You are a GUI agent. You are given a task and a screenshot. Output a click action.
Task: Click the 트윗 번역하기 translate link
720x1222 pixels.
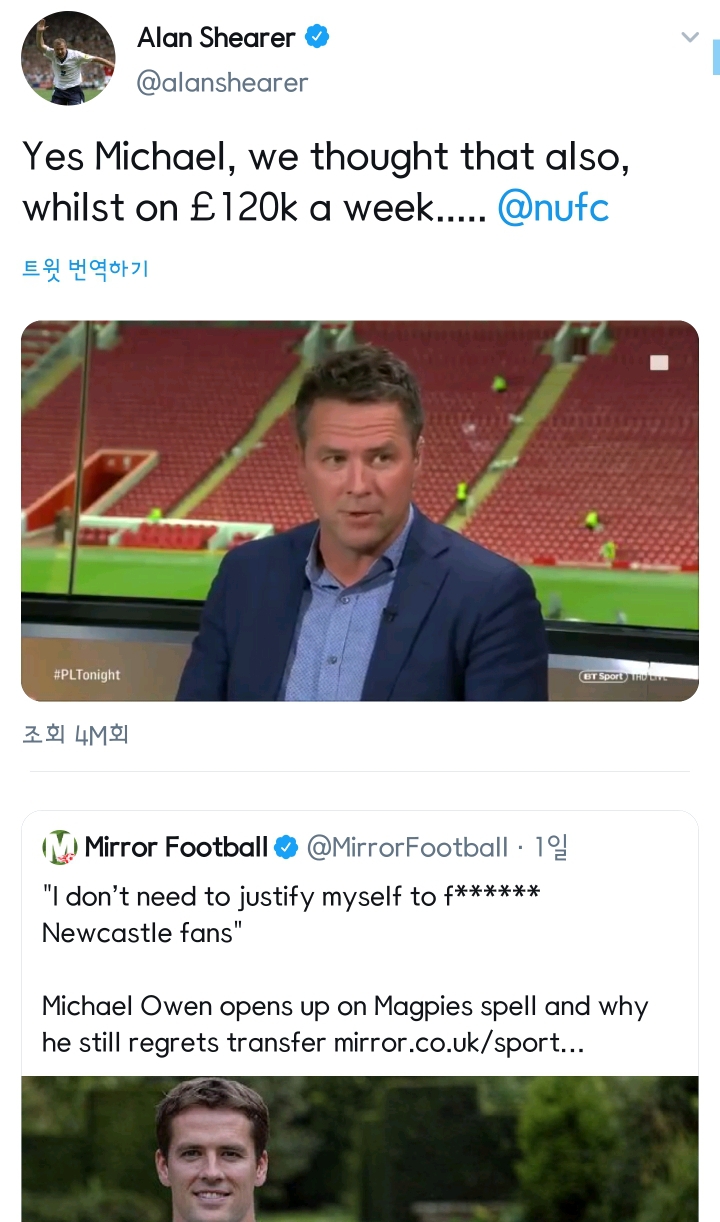(86, 268)
